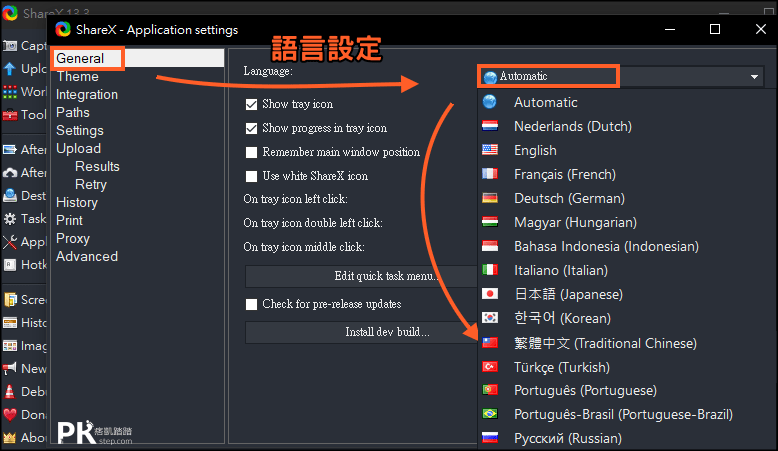778x451 pixels.
Task: Open the Proxy settings tab
Action: [73, 239]
